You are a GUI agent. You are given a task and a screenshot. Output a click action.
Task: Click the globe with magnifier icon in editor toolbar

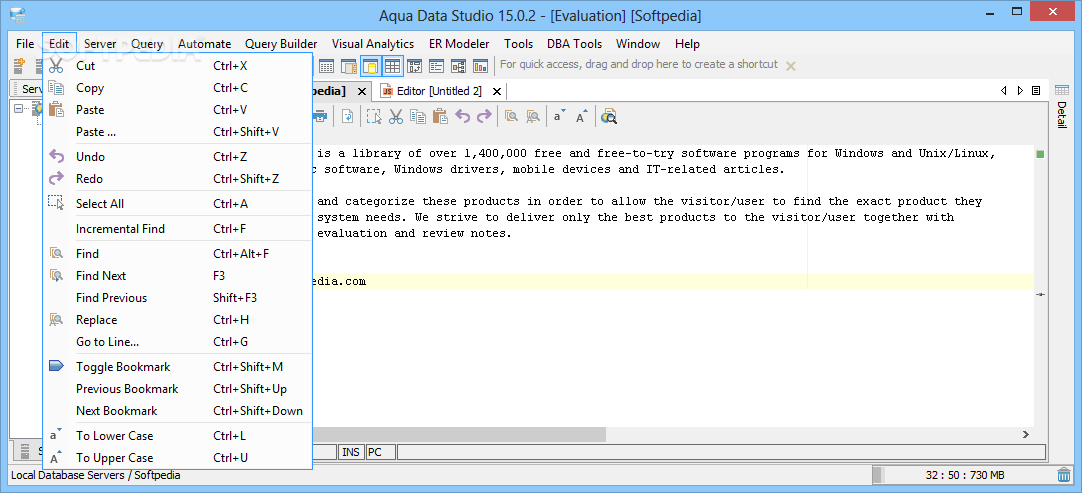(x=608, y=117)
